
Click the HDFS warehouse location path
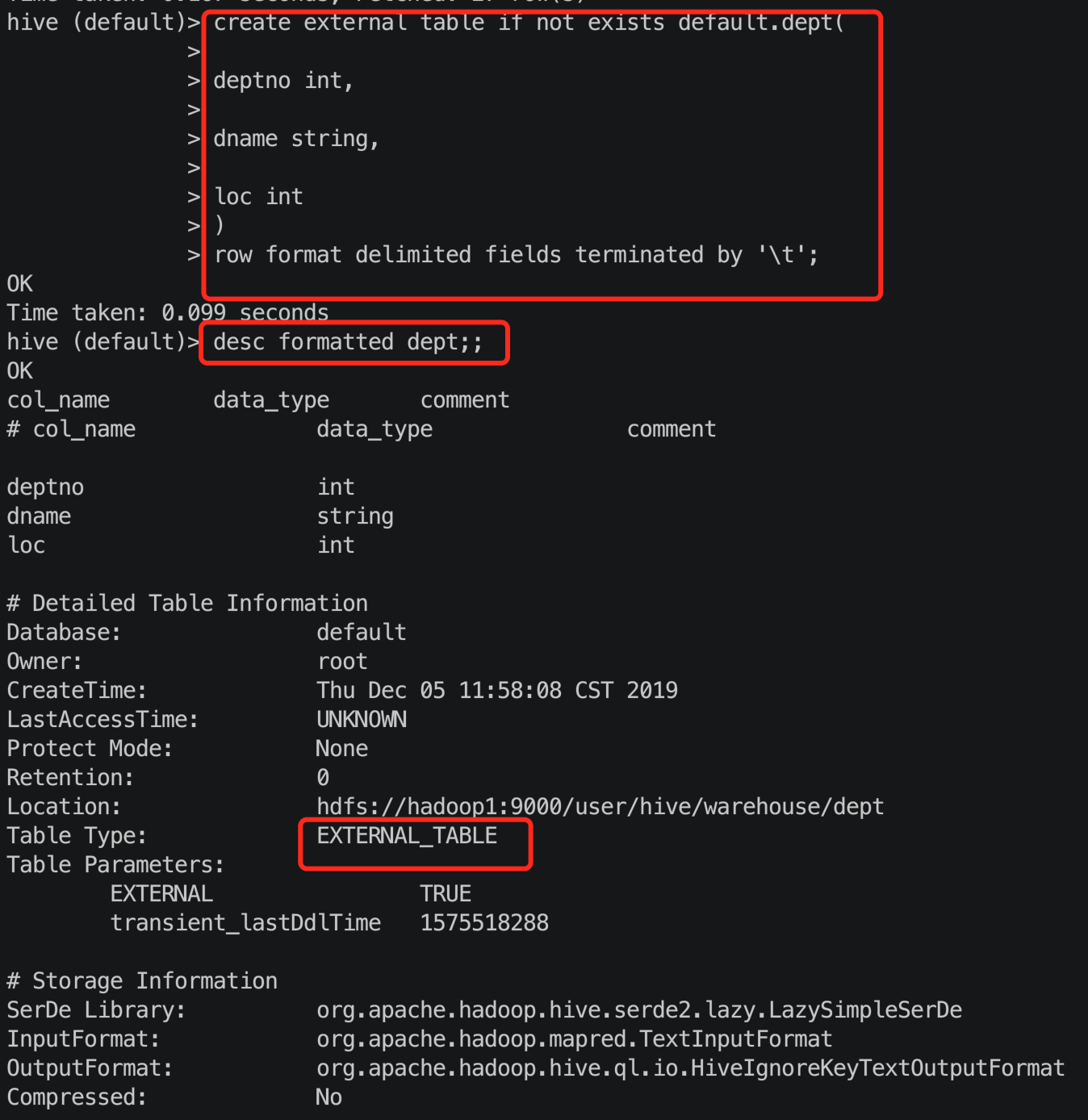pyautogui.click(x=600, y=807)
